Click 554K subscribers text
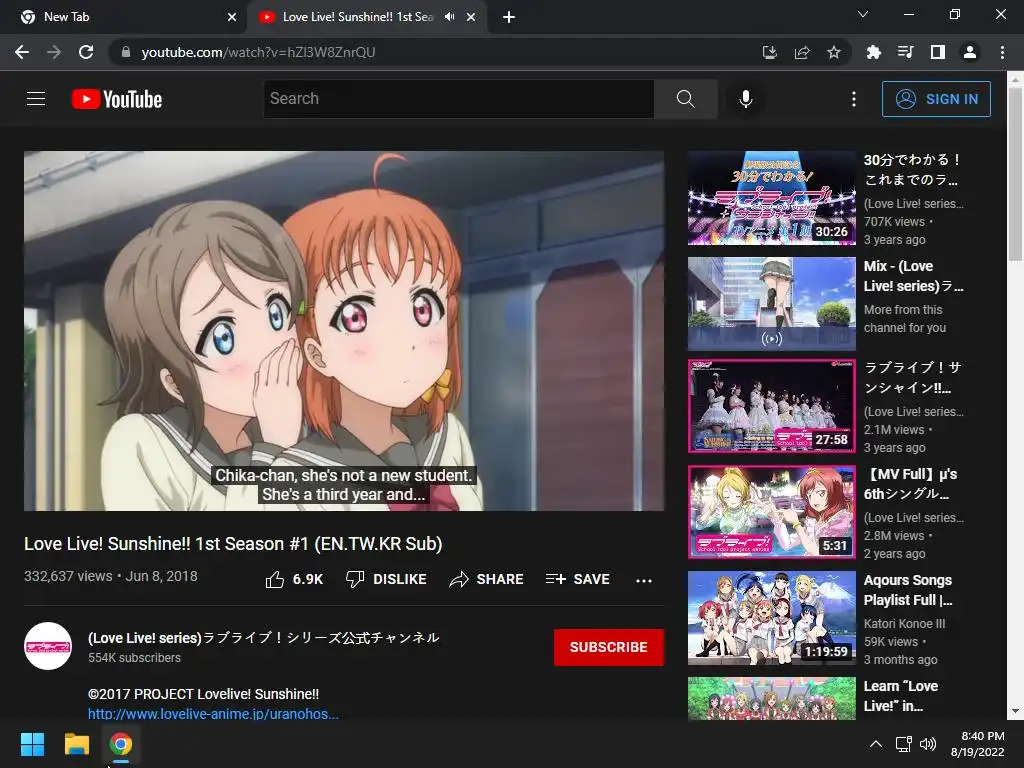1024x768 pixels. [x=135, y=658]
